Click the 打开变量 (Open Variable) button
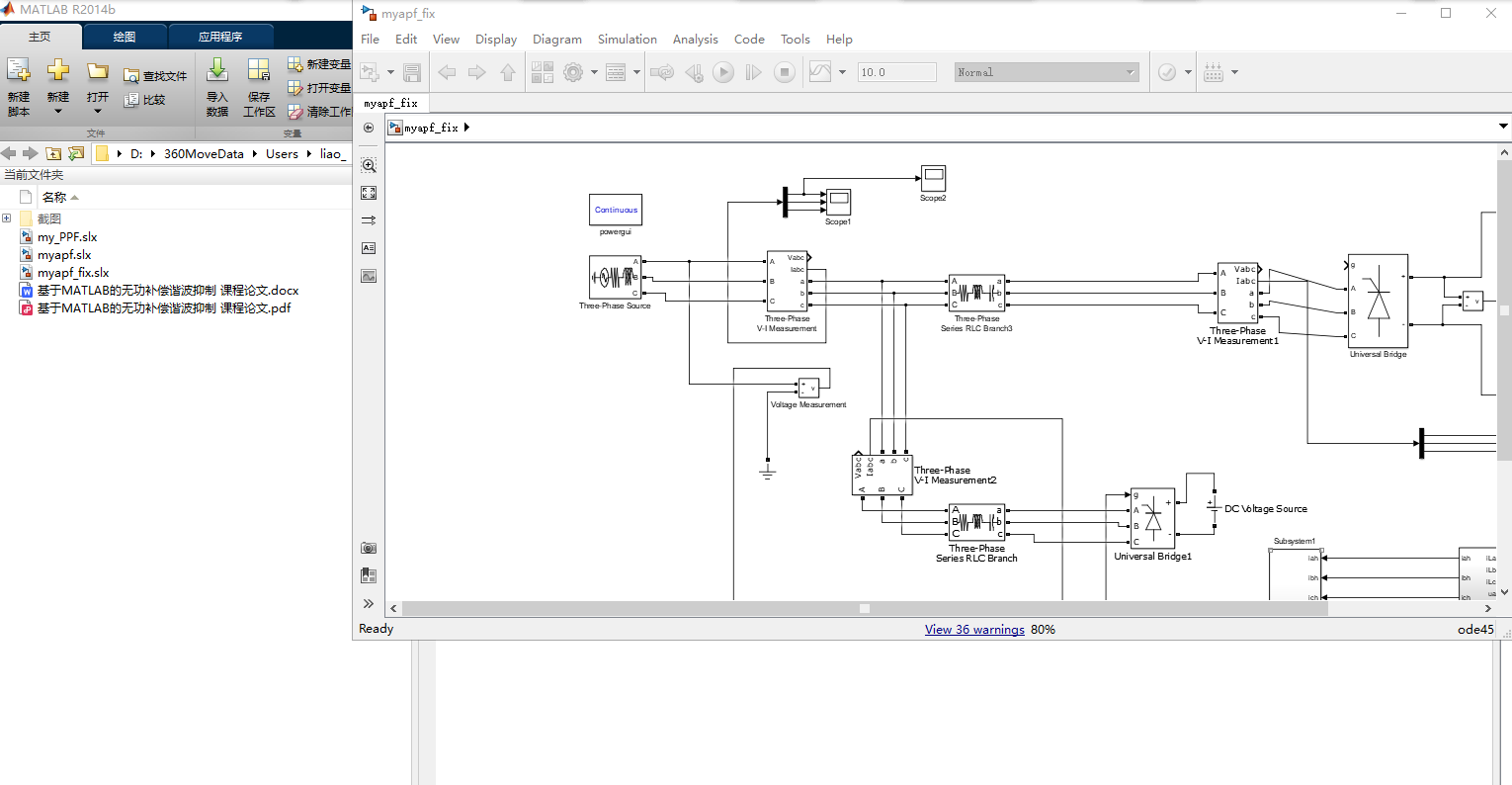Screen dimensions: 1512x785 pyautogui.click(x=319, y=88)
